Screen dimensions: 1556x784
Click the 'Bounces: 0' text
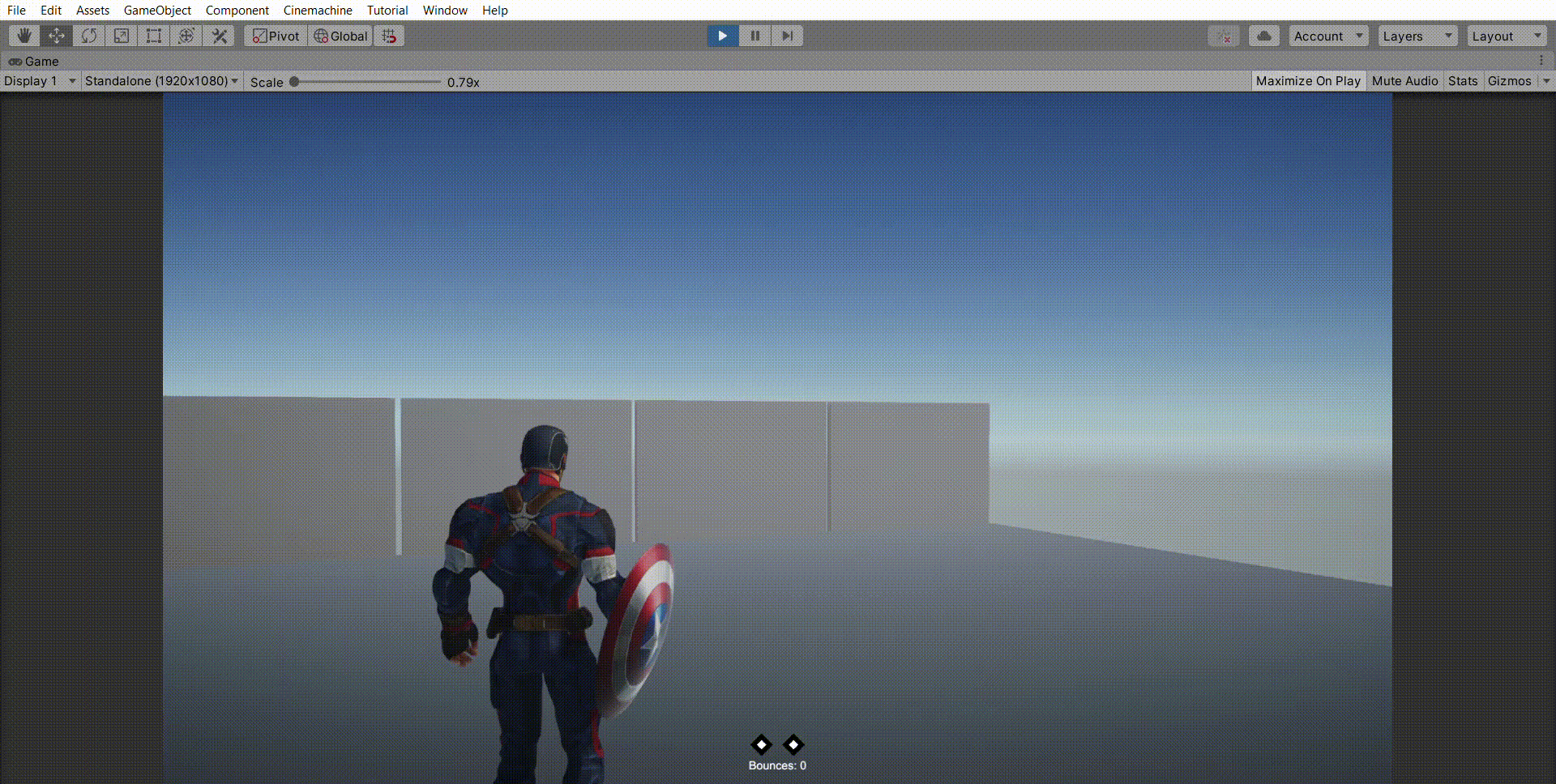pyautogui.click(x=777, y=765)
